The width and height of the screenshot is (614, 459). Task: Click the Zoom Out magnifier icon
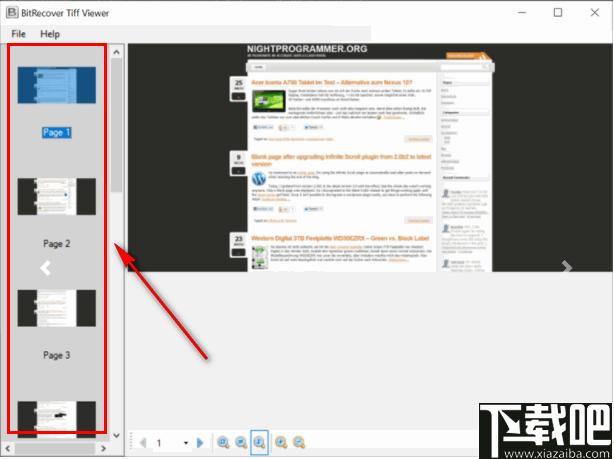[299, 442]
